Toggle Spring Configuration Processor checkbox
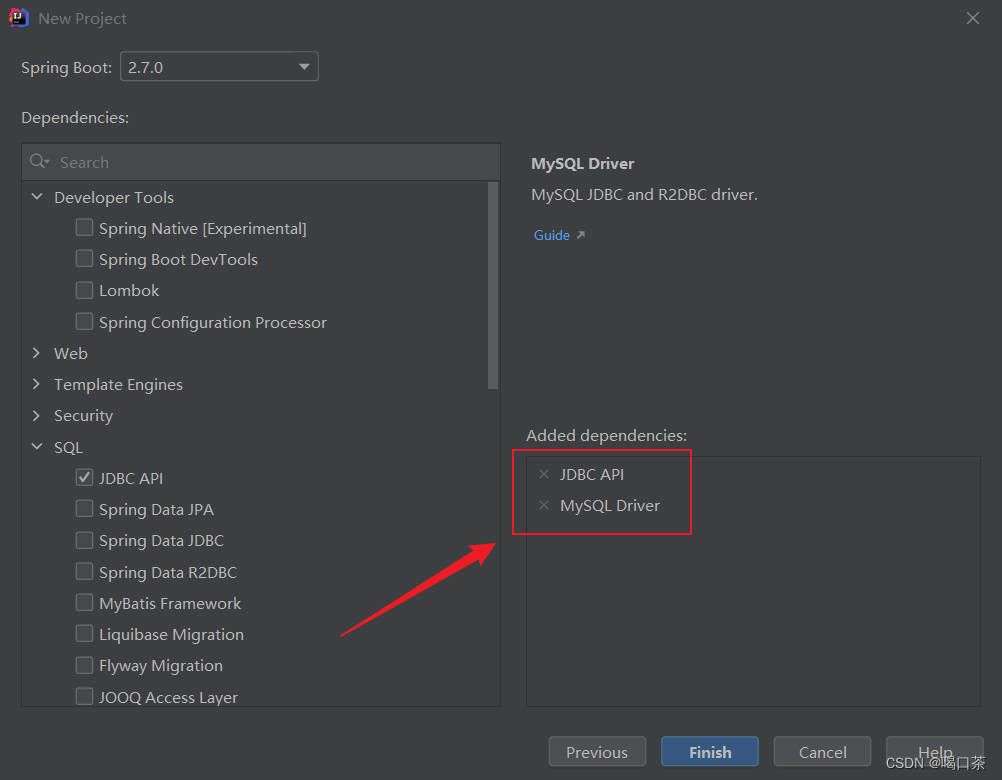The height and width of the screenshot is (780, 1002). tap(84, 321)
